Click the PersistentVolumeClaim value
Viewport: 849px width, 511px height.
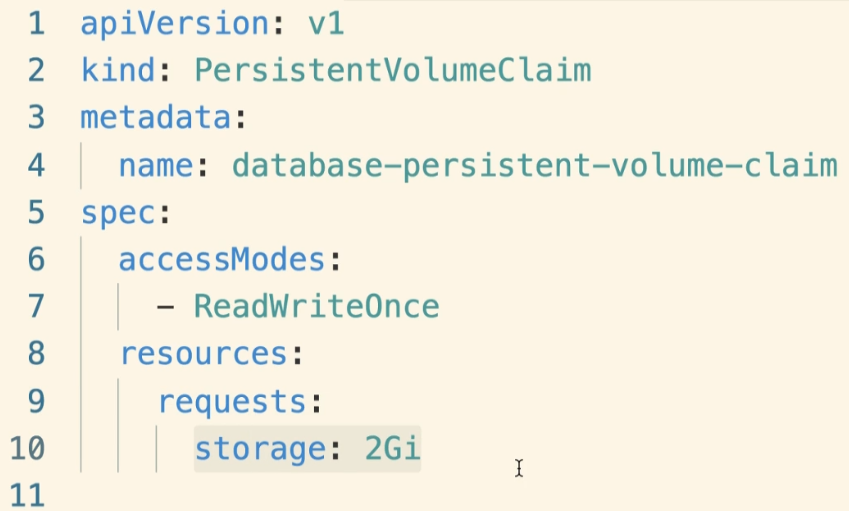point(392,71)
